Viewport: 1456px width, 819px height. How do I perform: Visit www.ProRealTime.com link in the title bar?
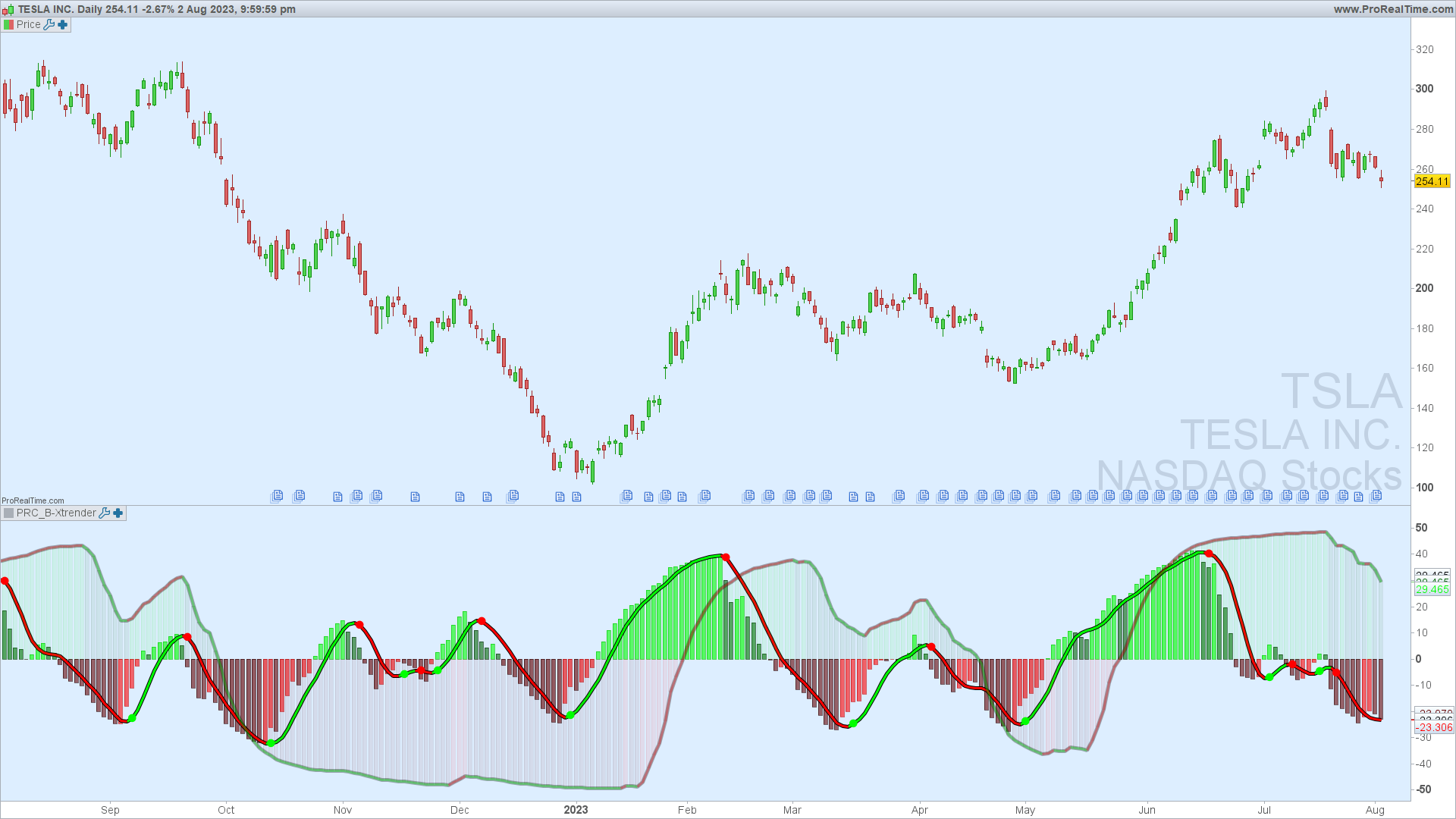1393,9
